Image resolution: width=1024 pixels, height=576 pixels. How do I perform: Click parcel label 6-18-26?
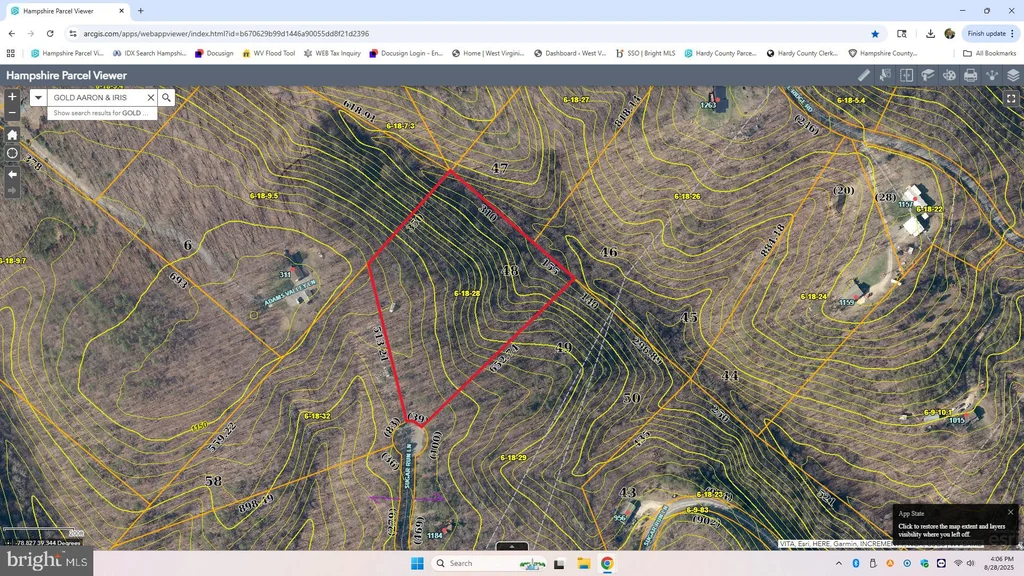[687, 196]
